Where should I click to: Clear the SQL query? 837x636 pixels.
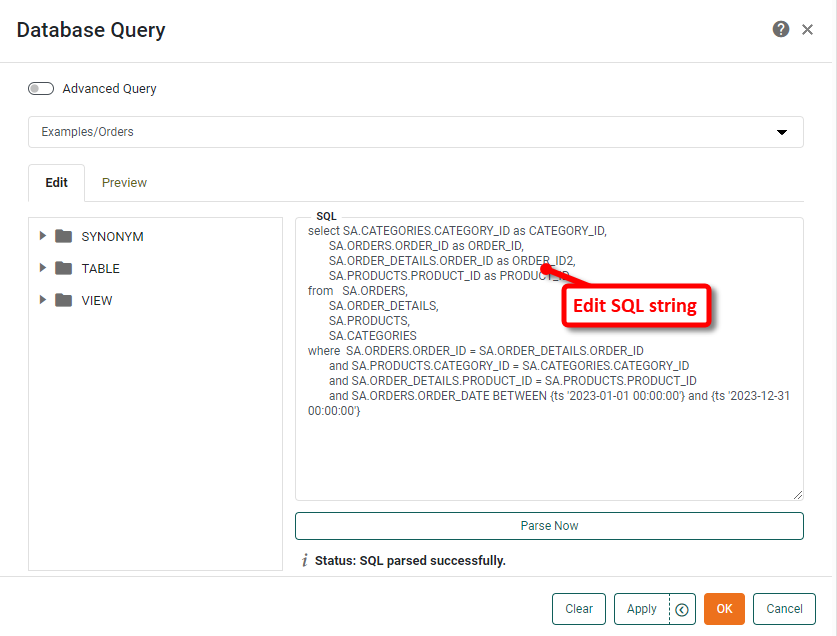(x=578, y=608)
